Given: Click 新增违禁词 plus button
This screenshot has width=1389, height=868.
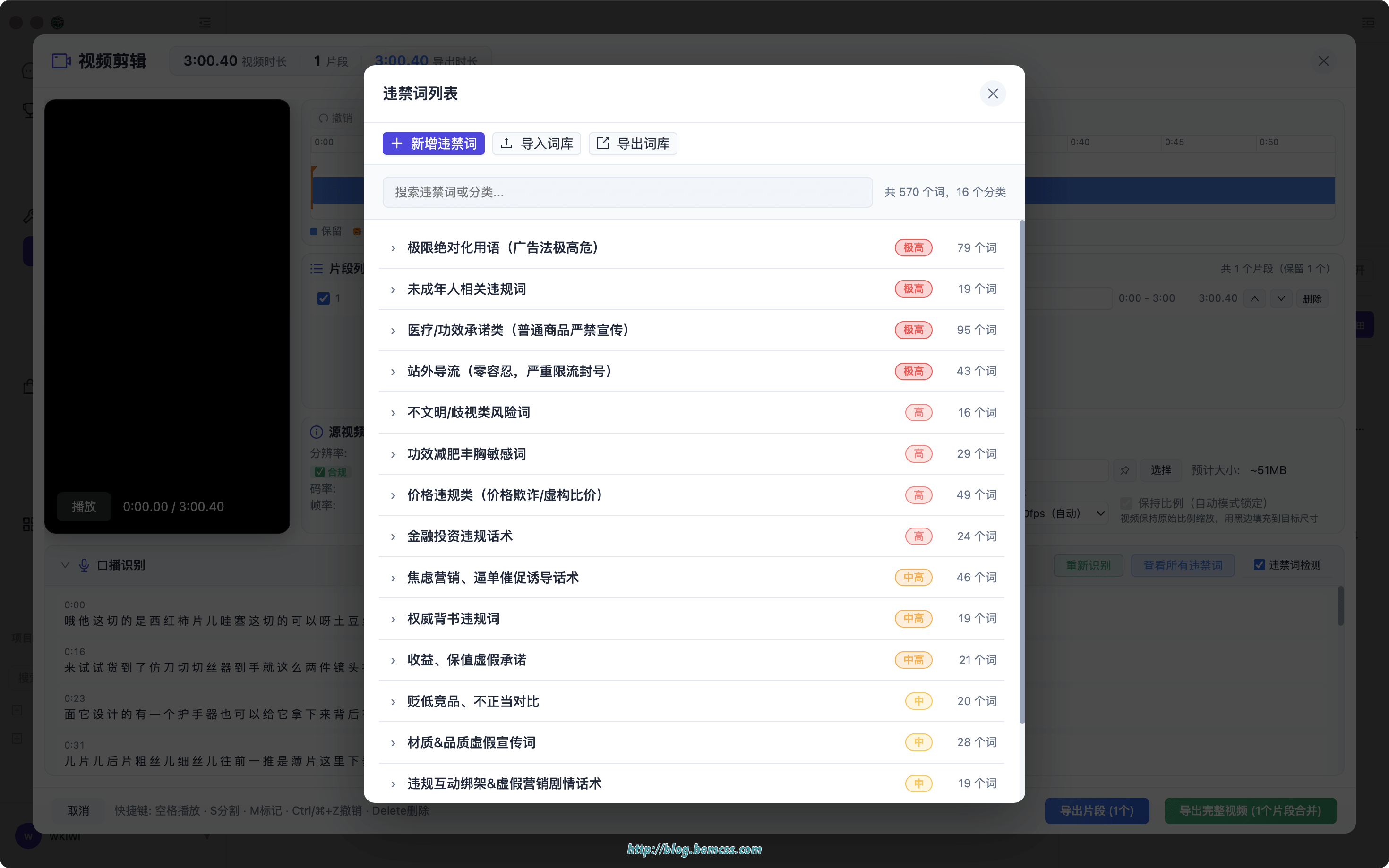Looking at the screenshot, I should coord(434,144).
